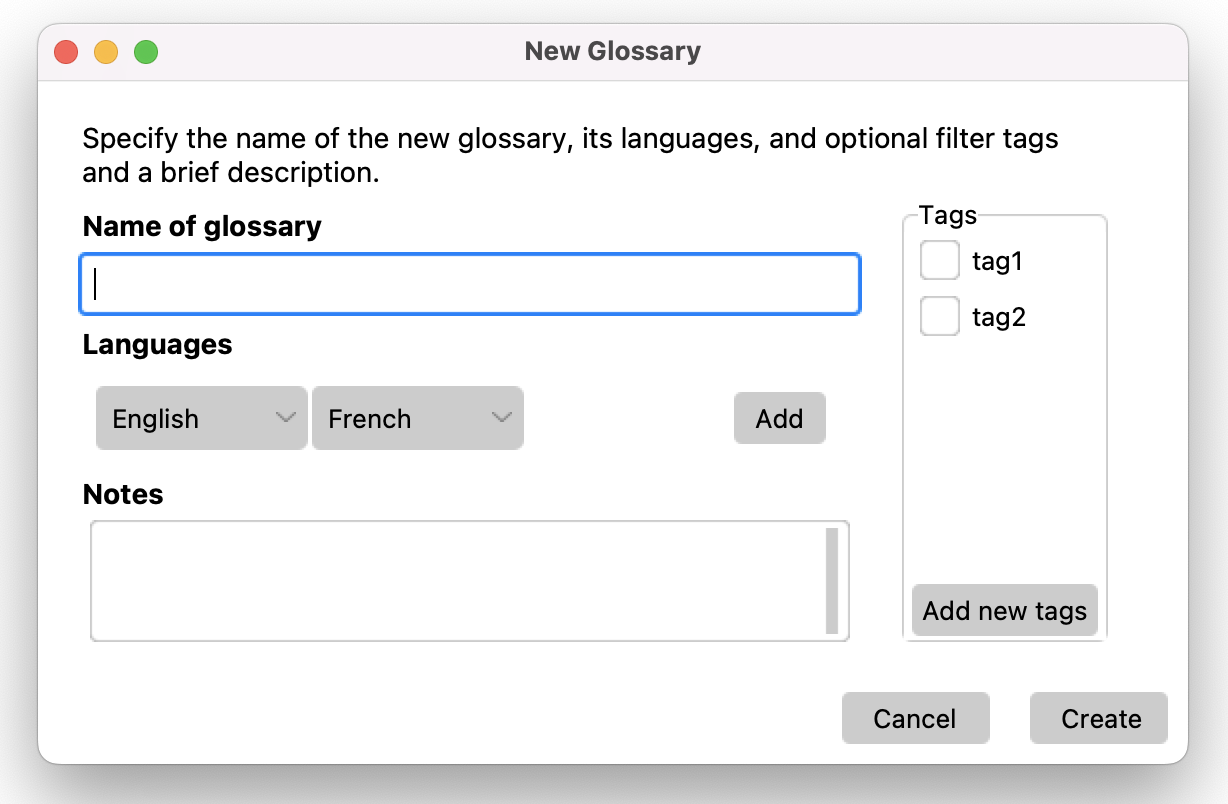The height and width of the screenshot is (804, 1228).
Task: Enable the tag2 checkbox
Action: point(939,317)
